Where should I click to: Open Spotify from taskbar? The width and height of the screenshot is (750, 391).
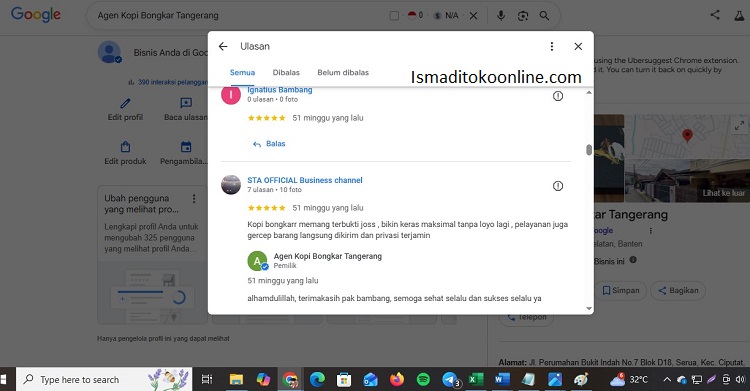423,380
